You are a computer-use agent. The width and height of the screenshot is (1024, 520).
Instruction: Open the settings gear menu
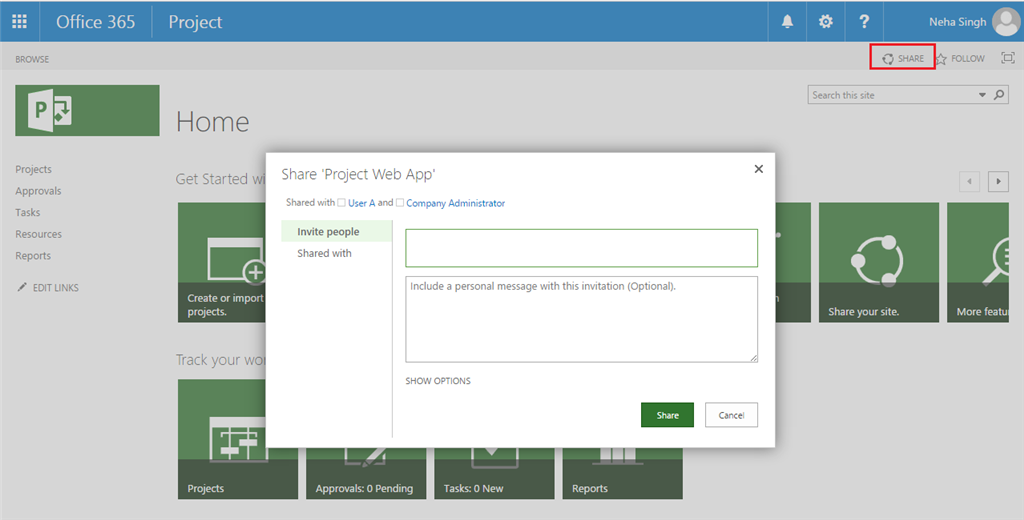pyautogui.click(x=825, y=22)
